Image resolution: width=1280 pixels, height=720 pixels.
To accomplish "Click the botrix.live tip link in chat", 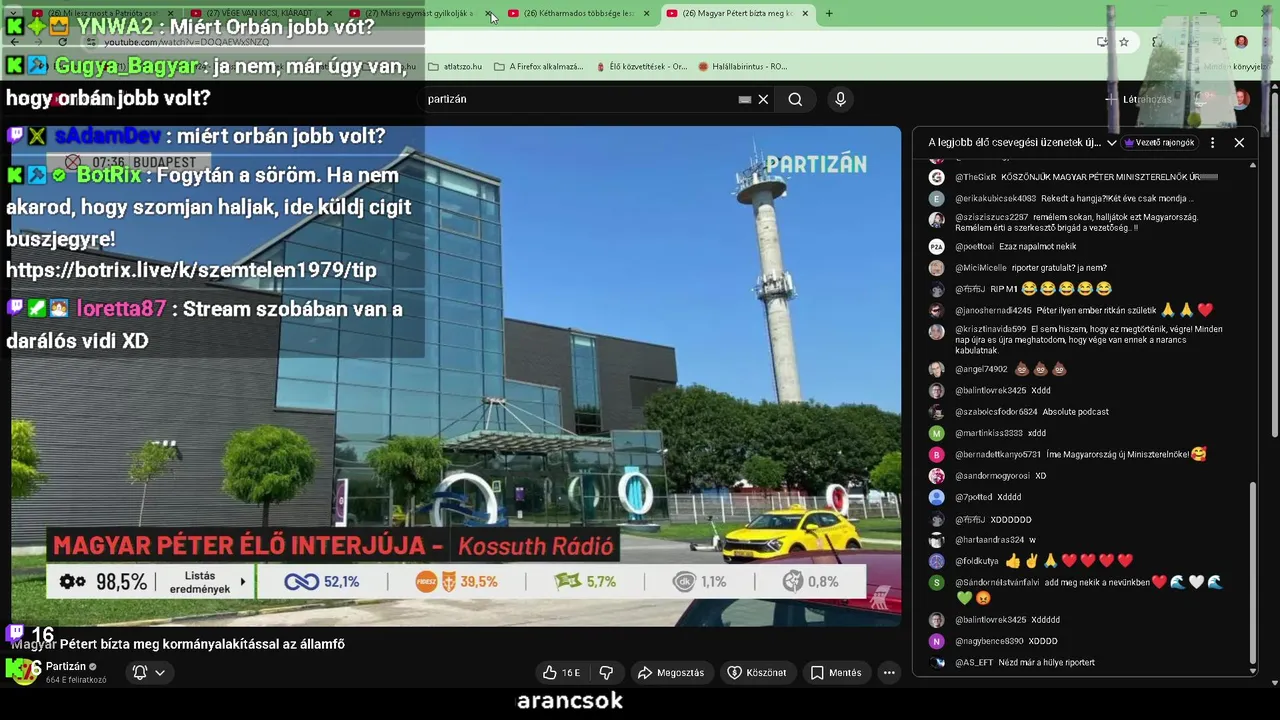I will 191,270.
